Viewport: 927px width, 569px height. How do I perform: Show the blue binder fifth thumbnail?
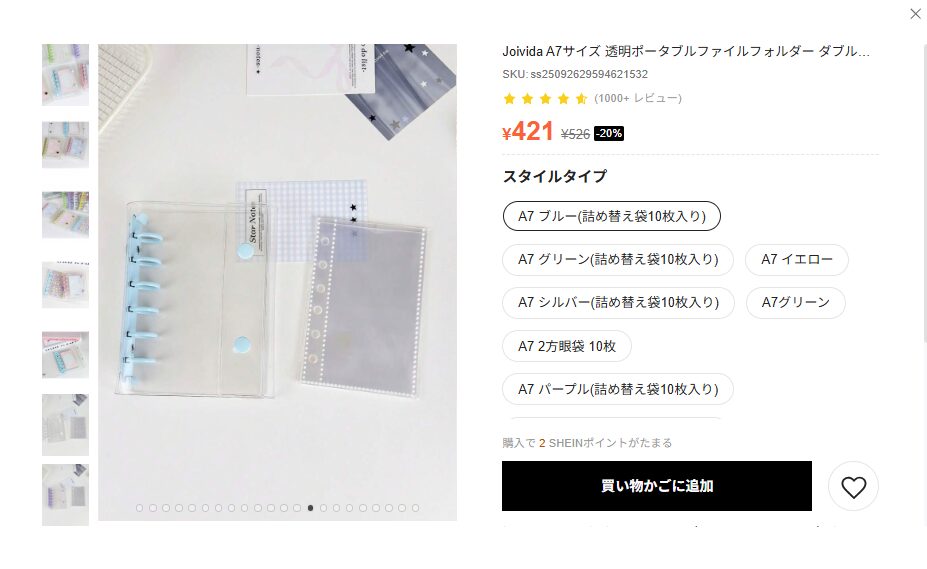[66, 354]
